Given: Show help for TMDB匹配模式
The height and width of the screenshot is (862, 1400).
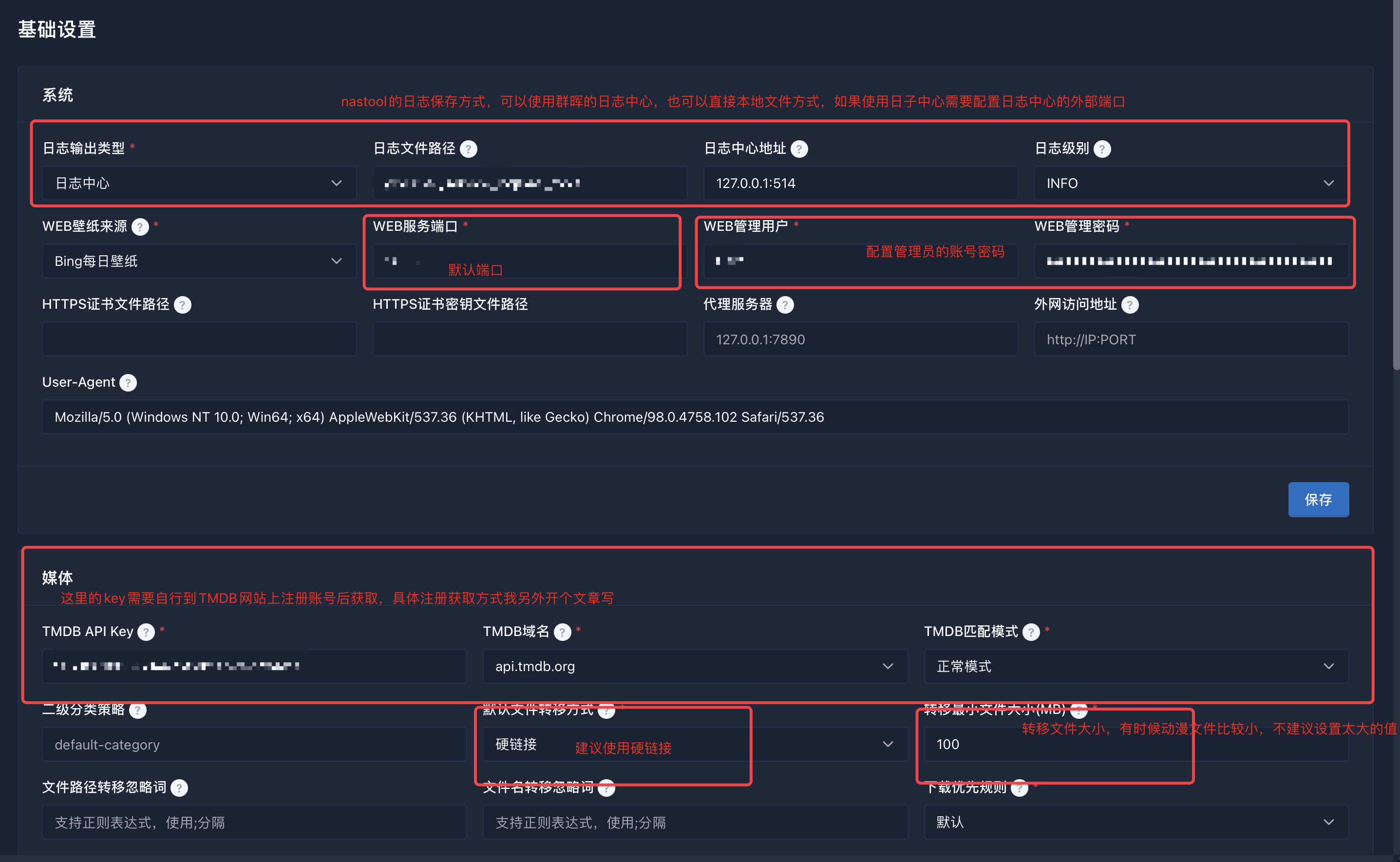Looking at the screenshot, I should tap(1030, 632).
